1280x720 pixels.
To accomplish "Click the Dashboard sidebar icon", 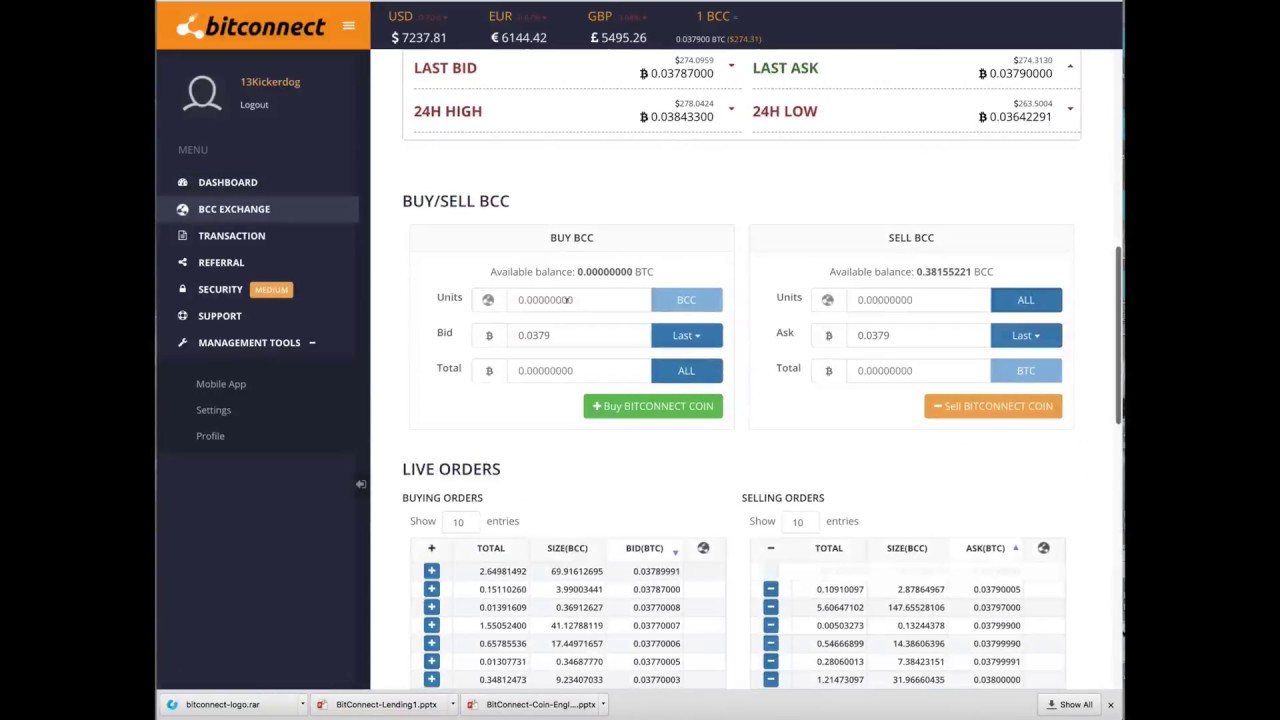I will click(182, 182).
